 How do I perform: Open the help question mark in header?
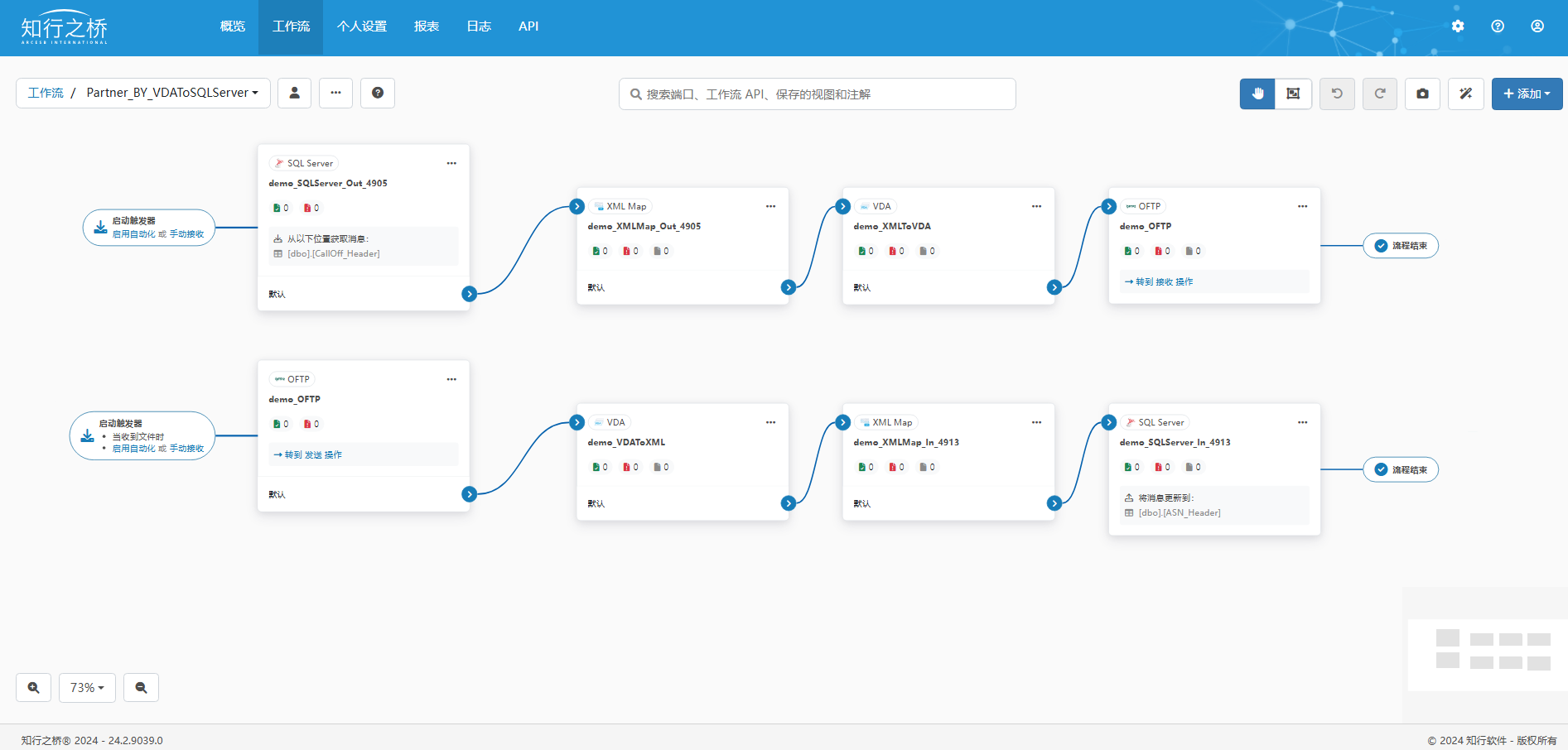pos(1498,26)
